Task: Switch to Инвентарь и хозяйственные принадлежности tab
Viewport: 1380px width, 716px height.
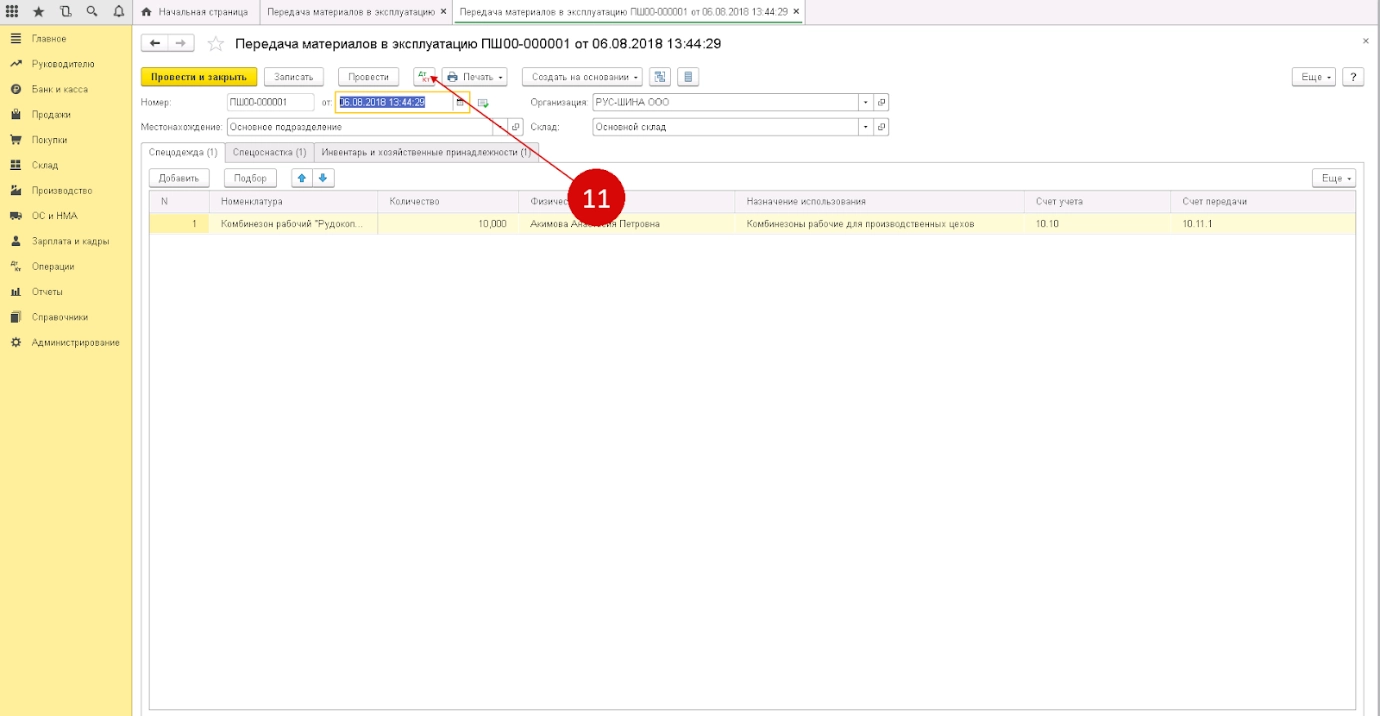Action: pyautogui.click(x=426, y=152)
